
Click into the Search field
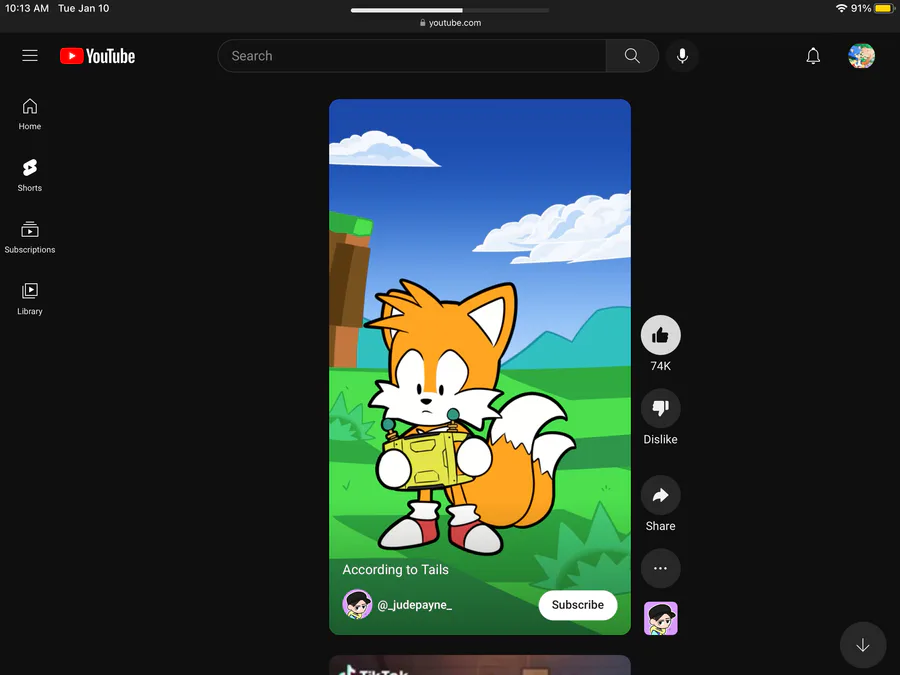point(412,56)
